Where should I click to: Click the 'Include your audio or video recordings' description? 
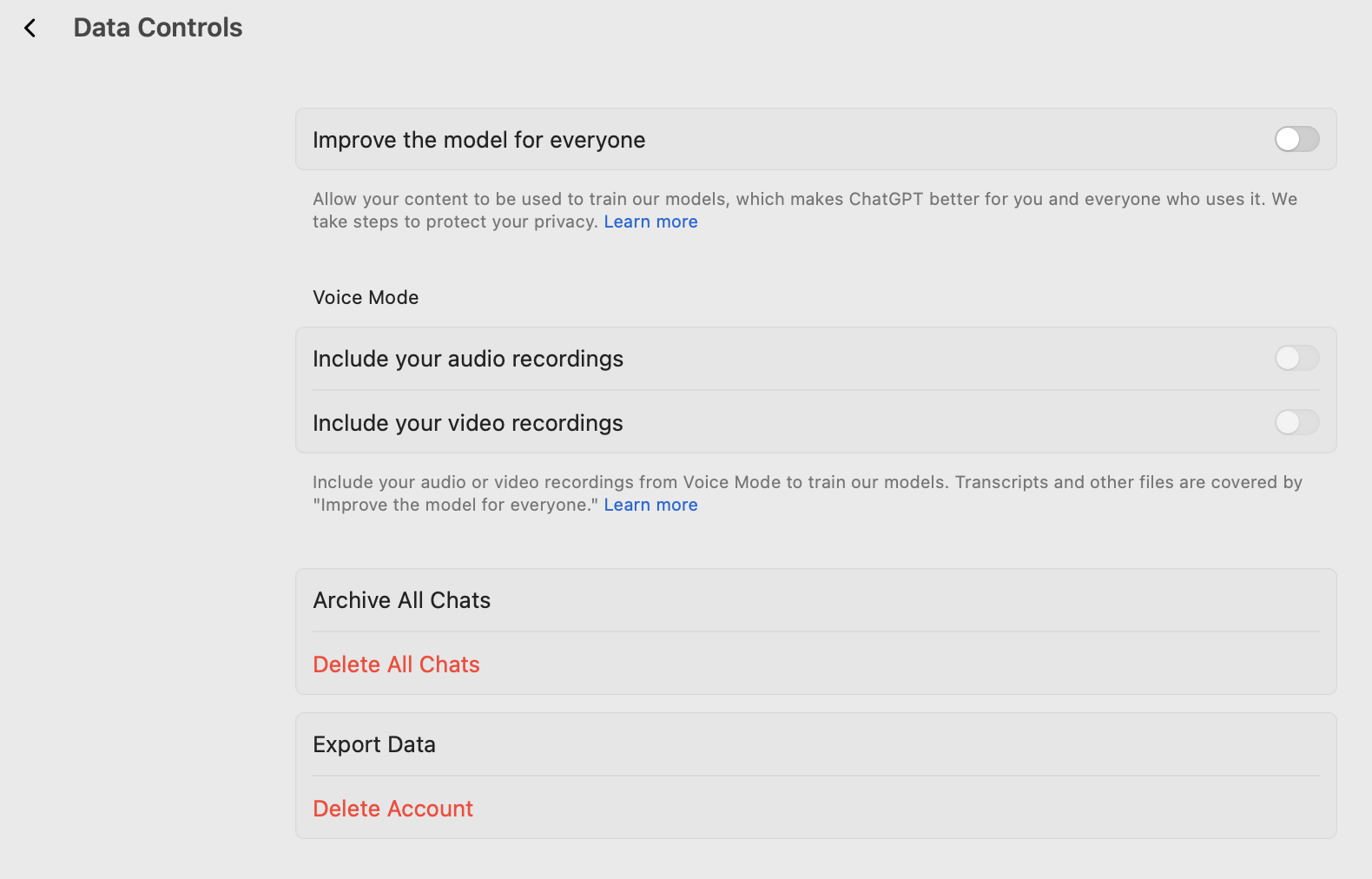808,493
